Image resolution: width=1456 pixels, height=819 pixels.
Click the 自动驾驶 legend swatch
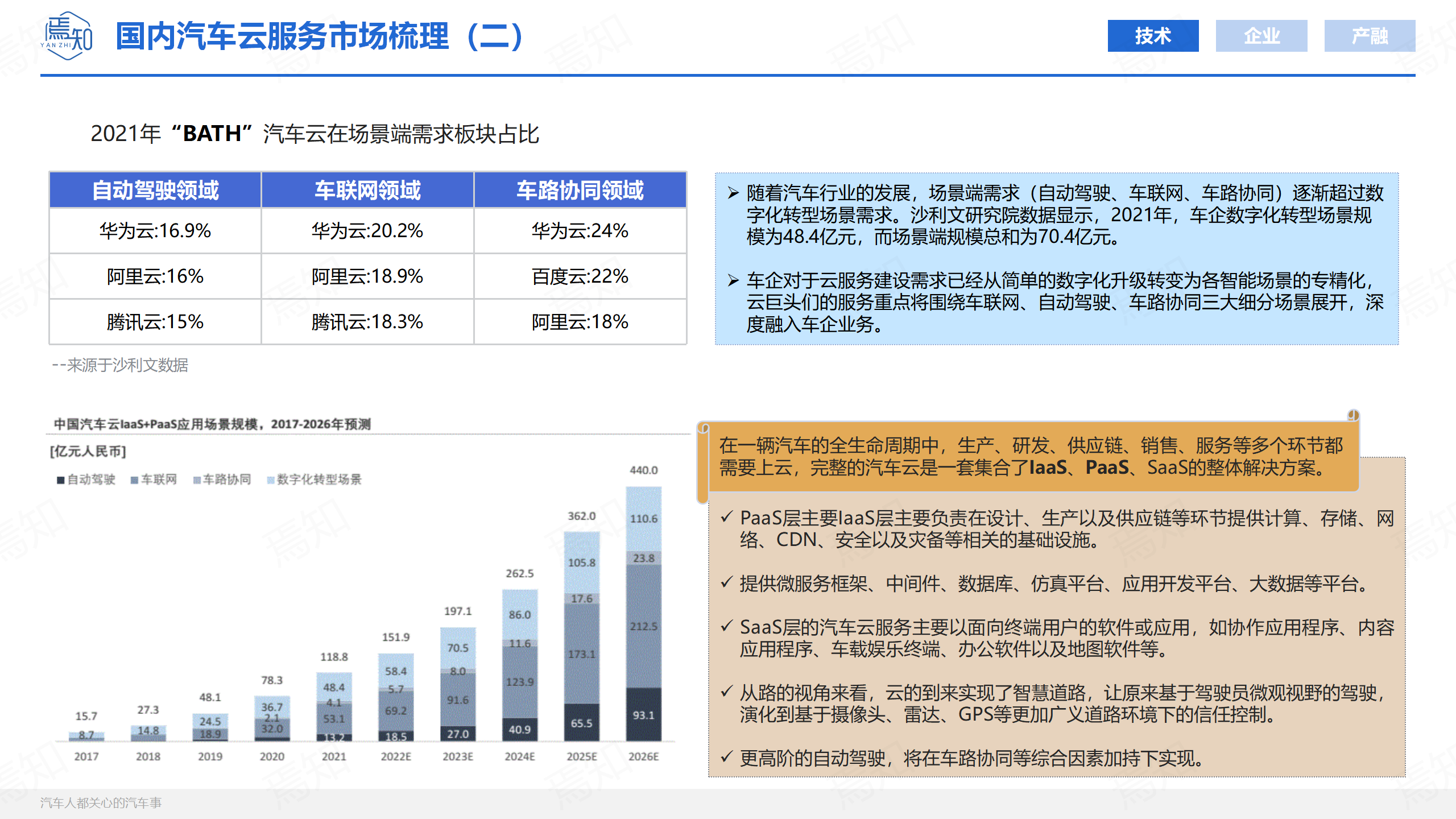(60, 480)
